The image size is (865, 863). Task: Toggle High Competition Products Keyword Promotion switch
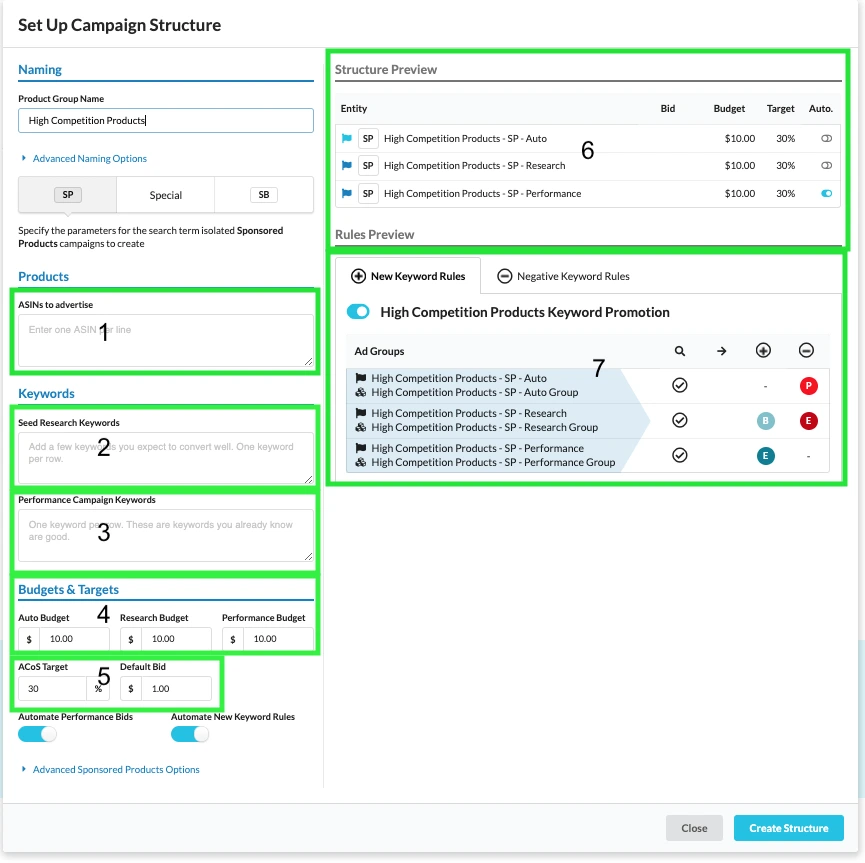358,312
